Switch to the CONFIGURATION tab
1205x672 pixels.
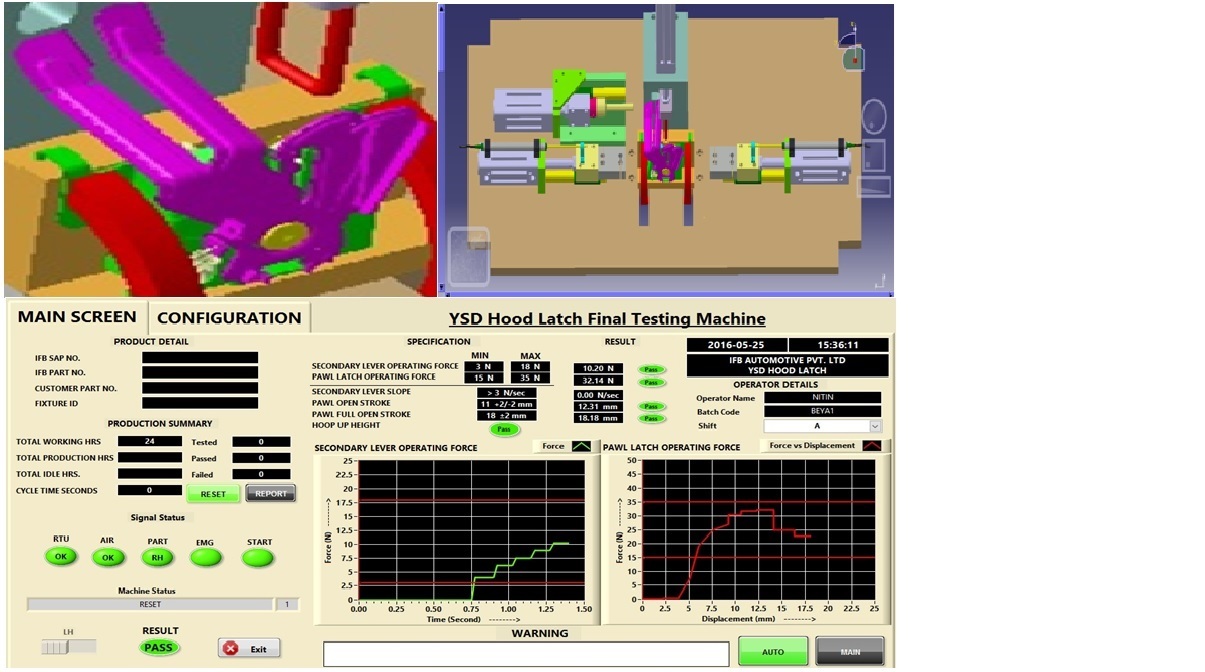[x=228, y=318]
